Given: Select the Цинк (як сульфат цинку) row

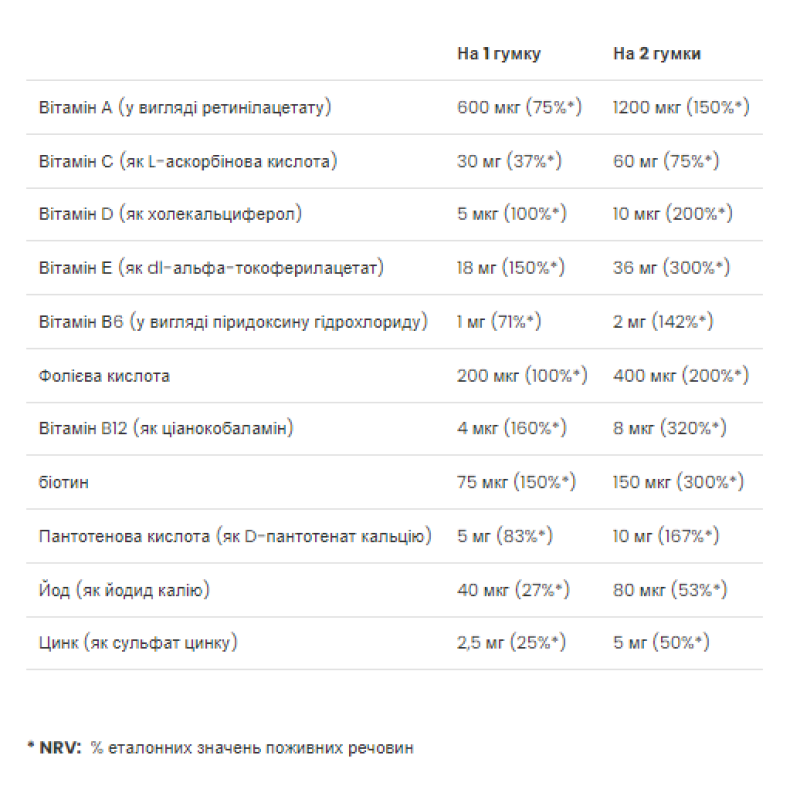Looking at the screenshot, I should 394,643.
